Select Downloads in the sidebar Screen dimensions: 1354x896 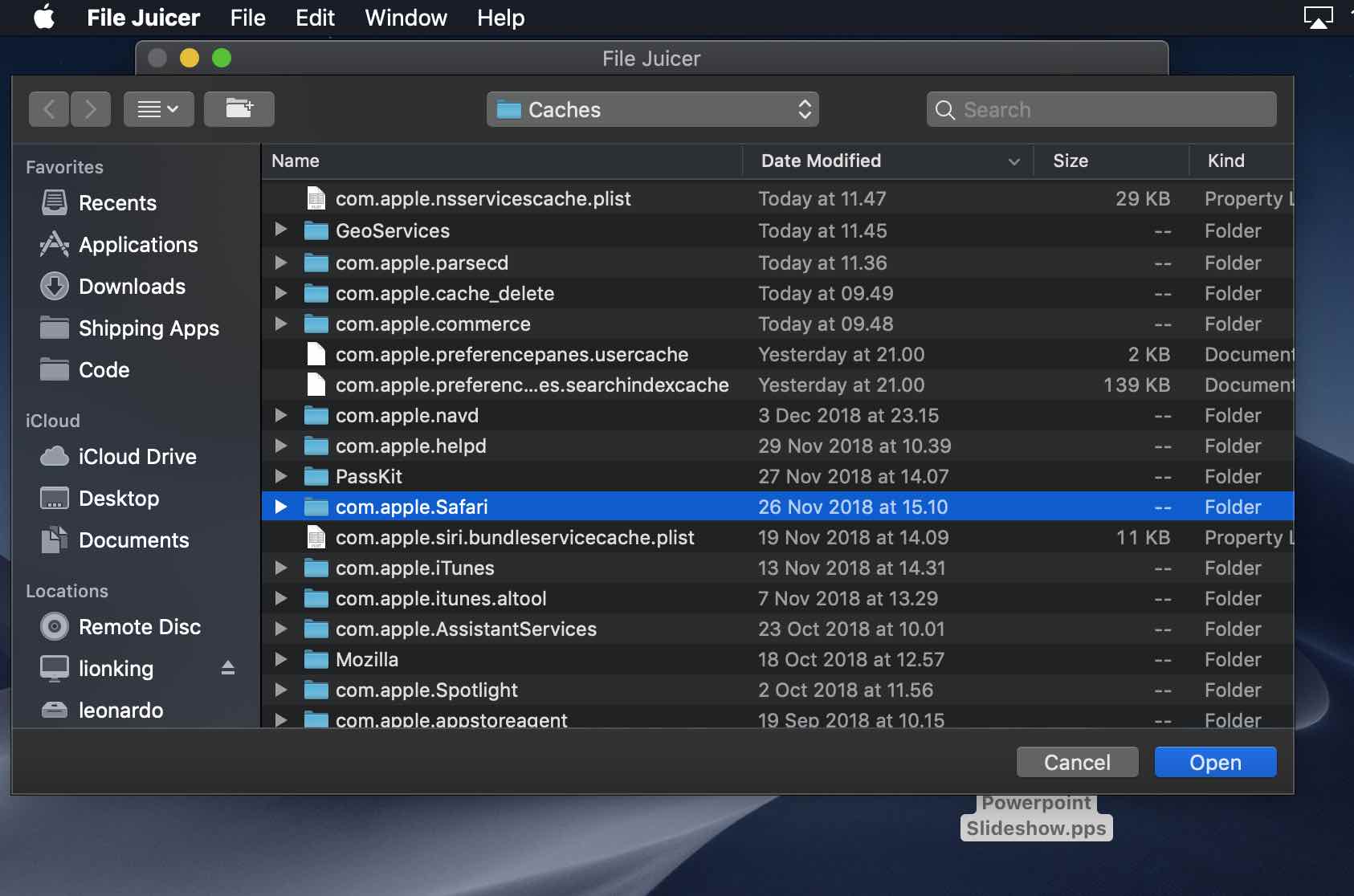tap(131, 287)
